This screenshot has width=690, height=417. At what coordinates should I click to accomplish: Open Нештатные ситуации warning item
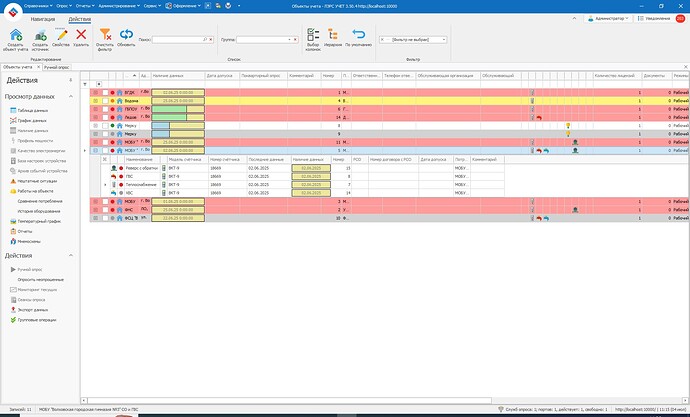[x=33, y=181]
